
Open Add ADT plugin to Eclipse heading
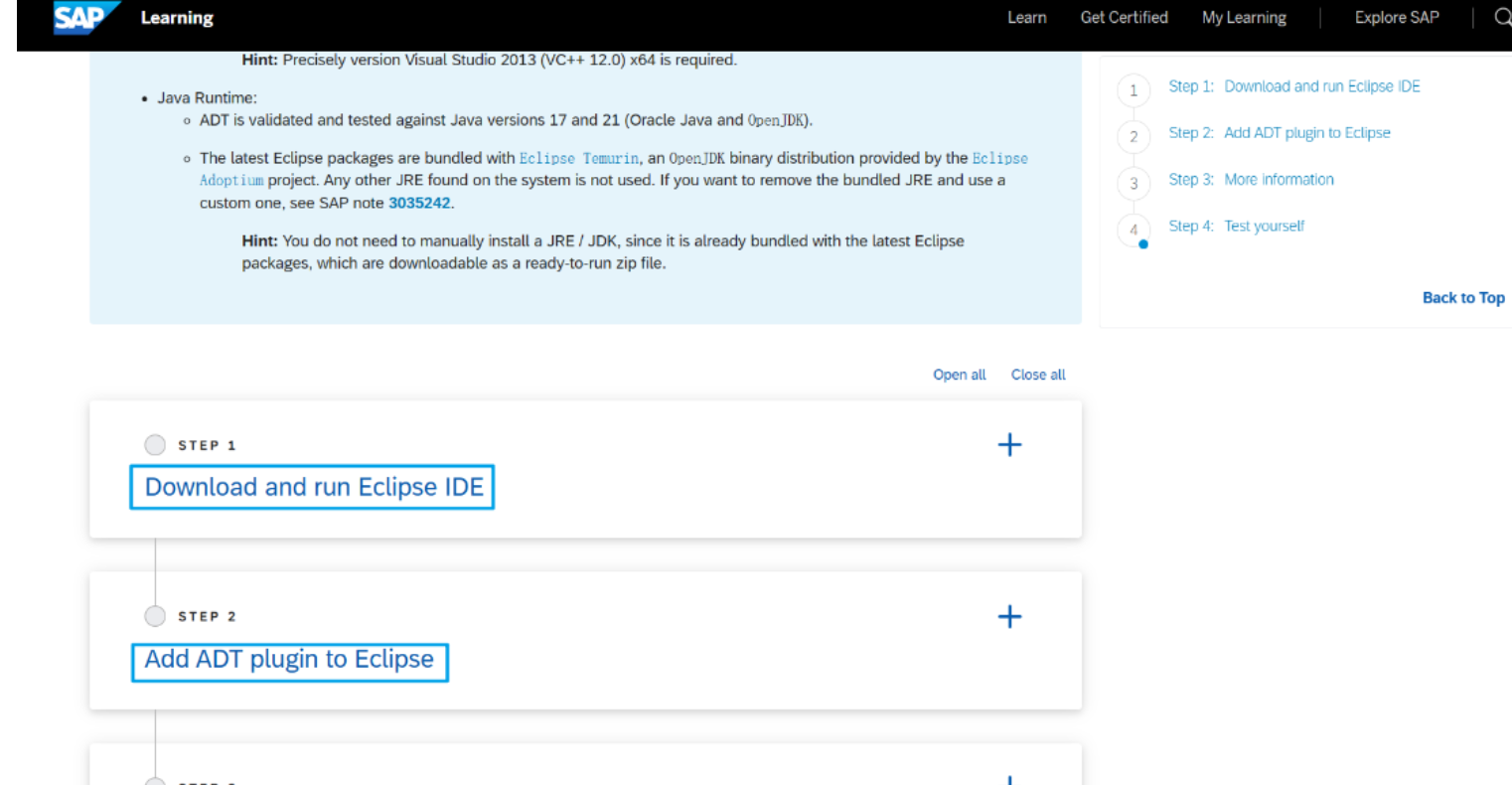click(x=290, y=662)
